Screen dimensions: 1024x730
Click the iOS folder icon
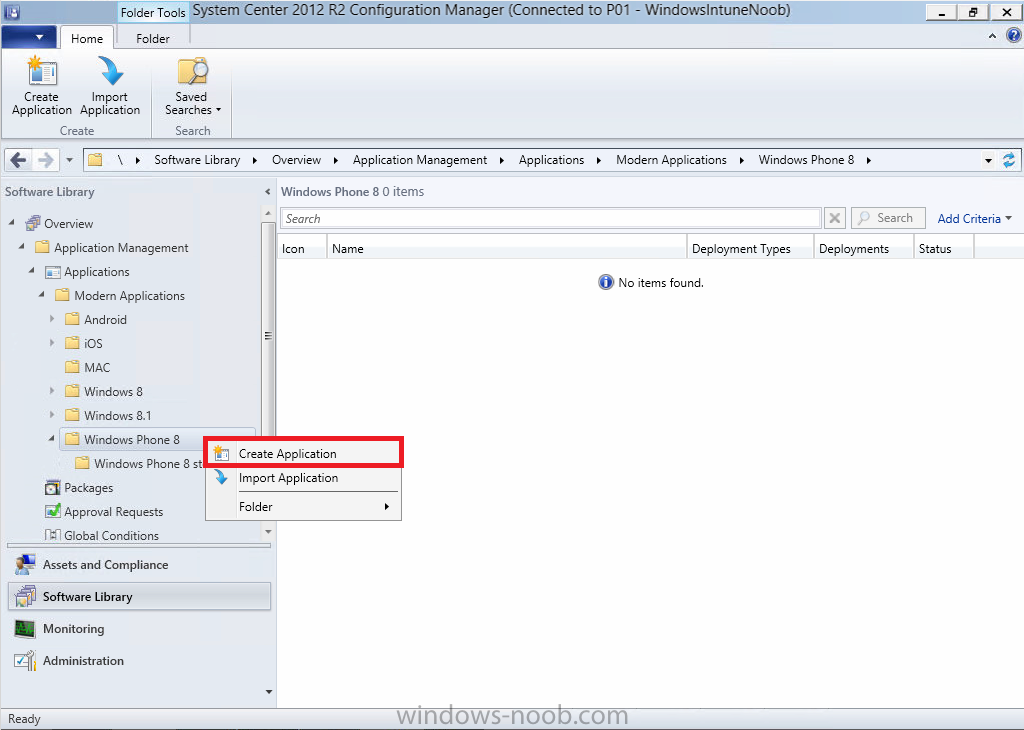point(72,343)
